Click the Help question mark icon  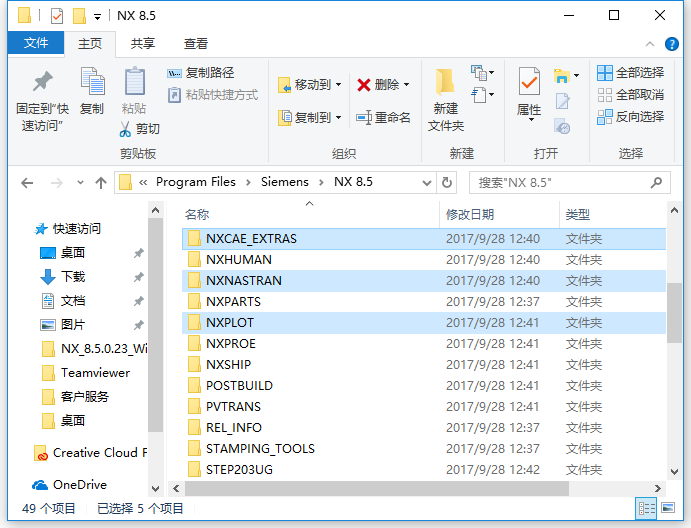point(672,44)
